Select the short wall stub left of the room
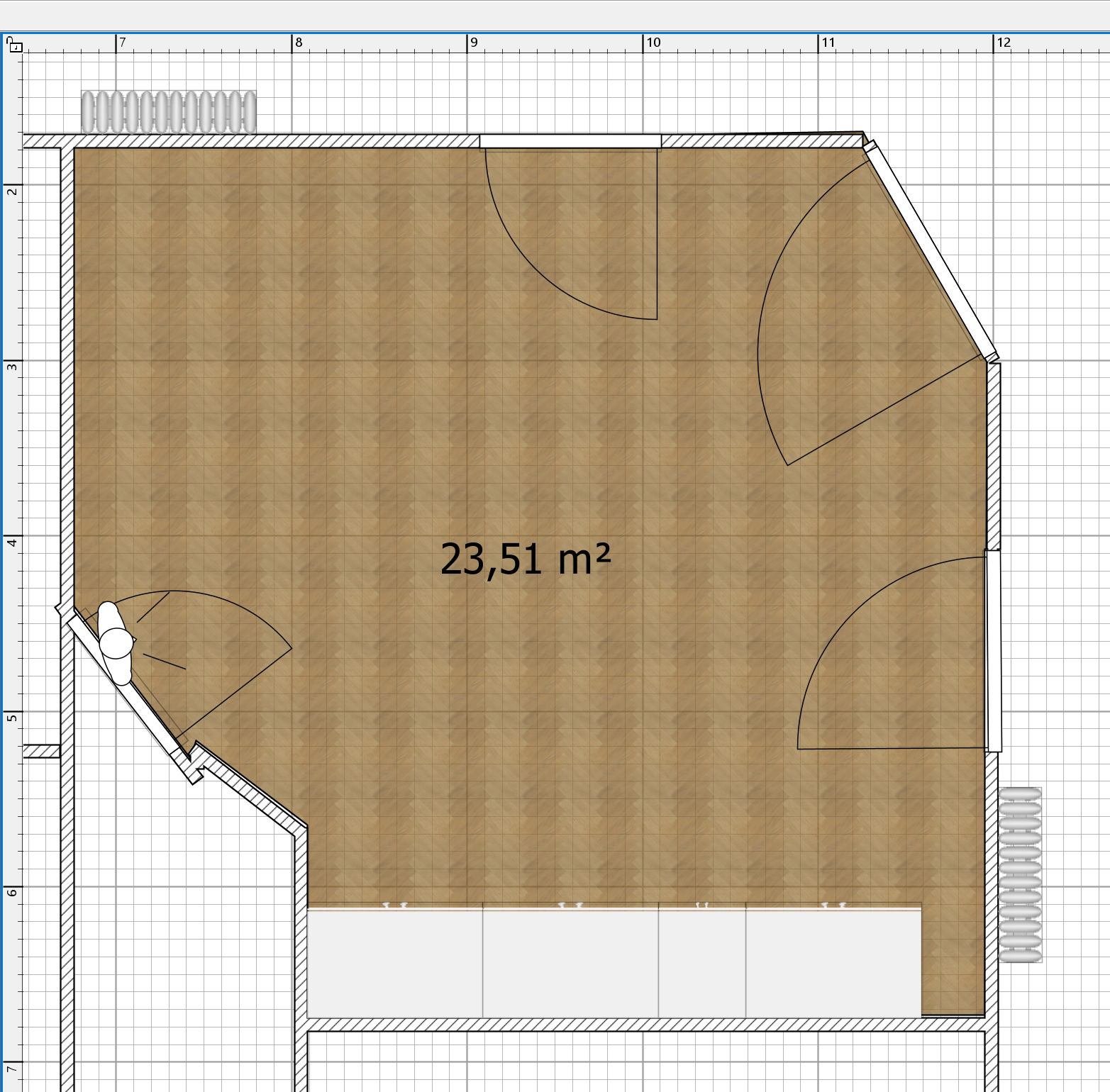Viewport: 1110px width, 1092px height. (41, 751)
